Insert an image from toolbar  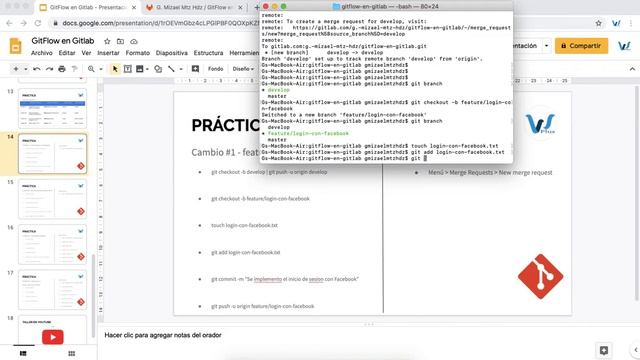[x=140, y=69]
